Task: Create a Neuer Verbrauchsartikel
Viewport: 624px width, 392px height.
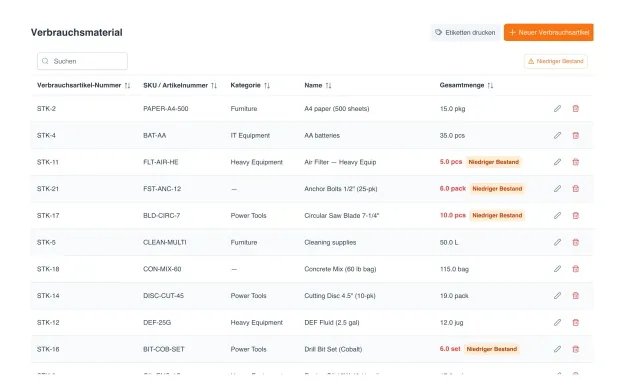Action: [x=549, y=33]
